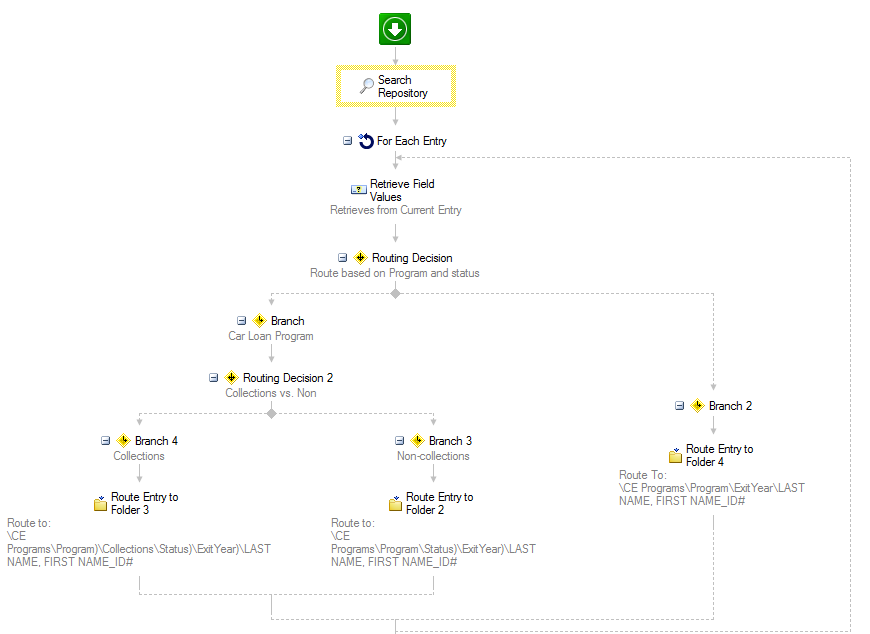Click the Search Repository magnifier icon

click(367, 86)
